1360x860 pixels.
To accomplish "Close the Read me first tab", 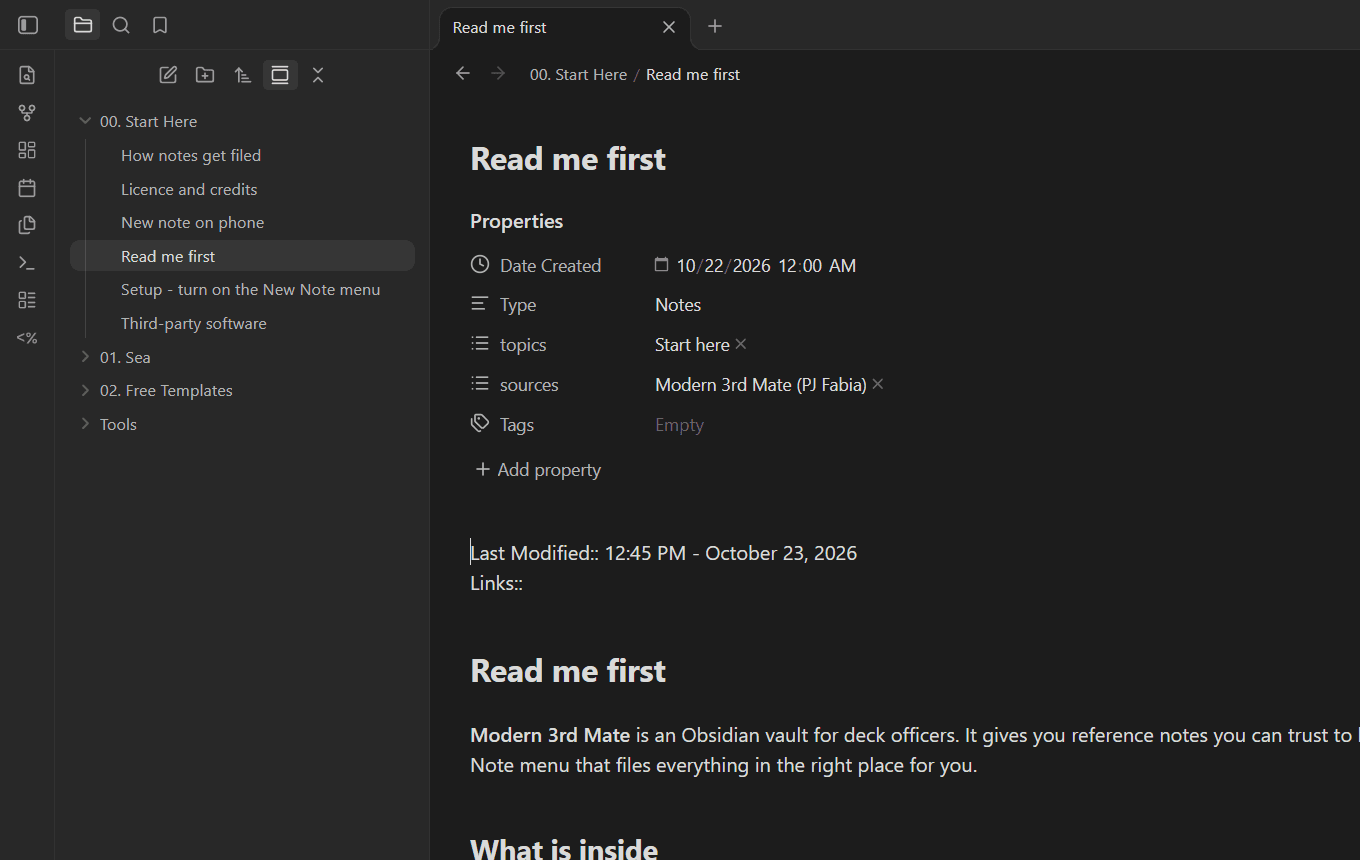I will click(x=669, y=28).
